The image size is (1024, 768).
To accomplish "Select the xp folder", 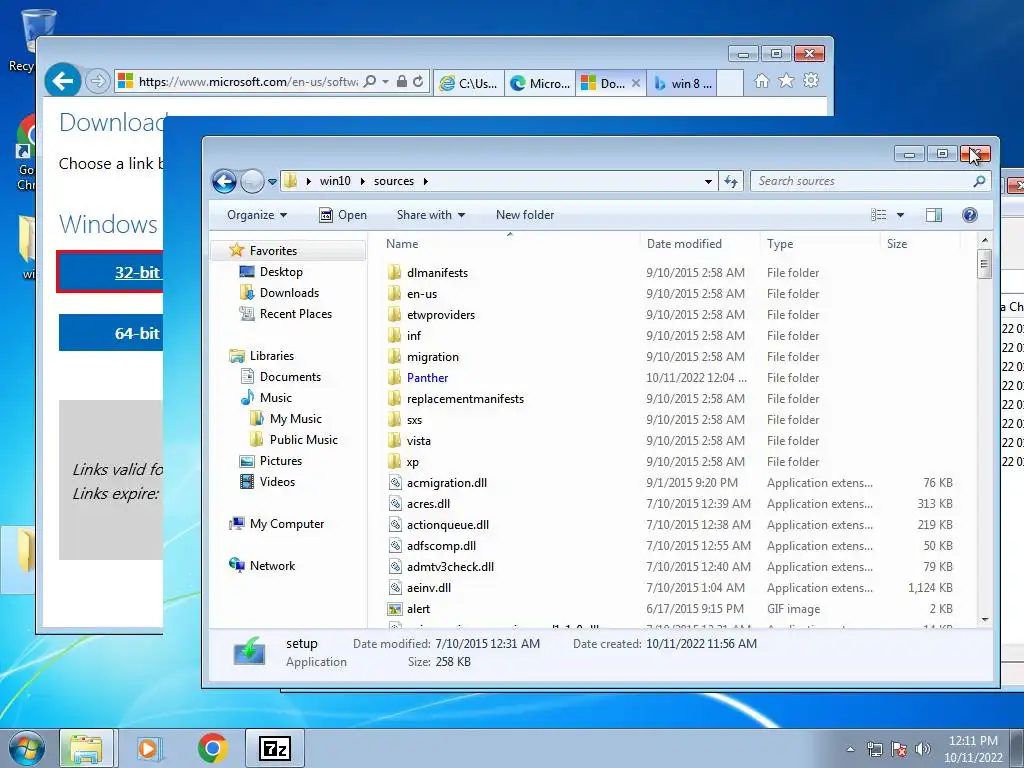I will (x=413, y=462).
